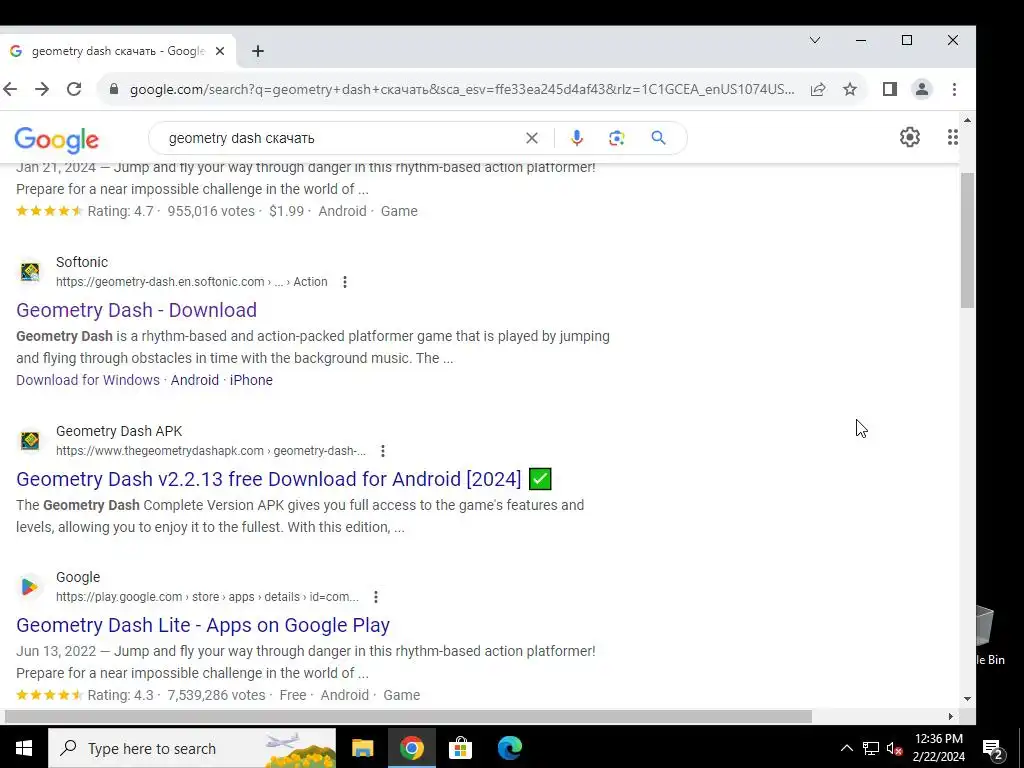The height and width of the screenshot is (768, 1024).
Task: Open Geometry Dash - Download link
Action: pyautogui.click(x=136, y=310)
